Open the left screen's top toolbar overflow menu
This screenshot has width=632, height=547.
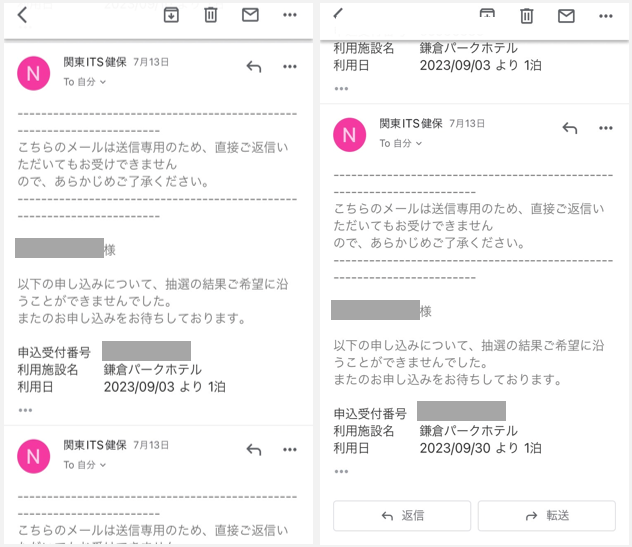(290, 15)
